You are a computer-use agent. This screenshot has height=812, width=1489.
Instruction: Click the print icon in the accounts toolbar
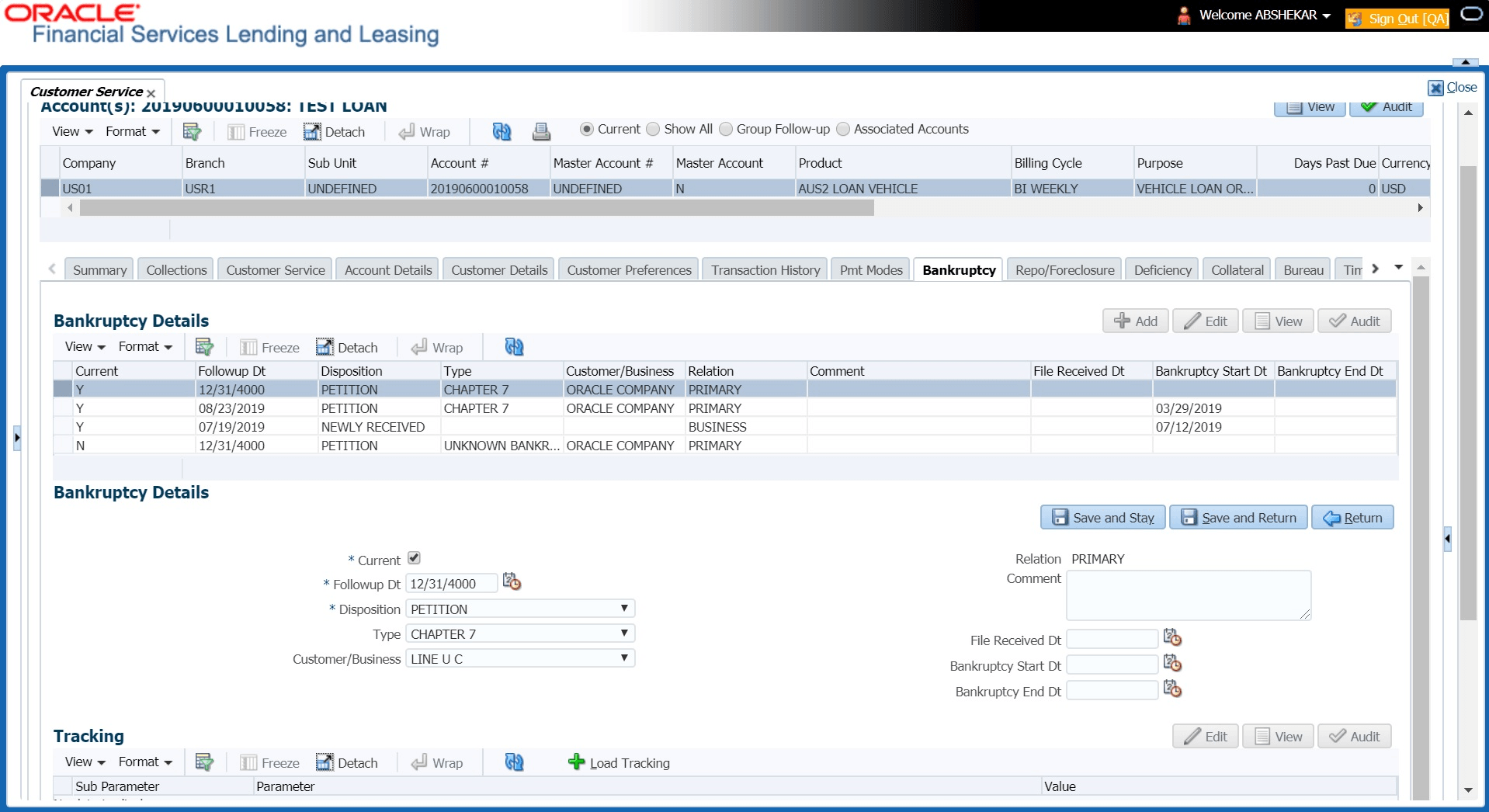click(541, 131)
